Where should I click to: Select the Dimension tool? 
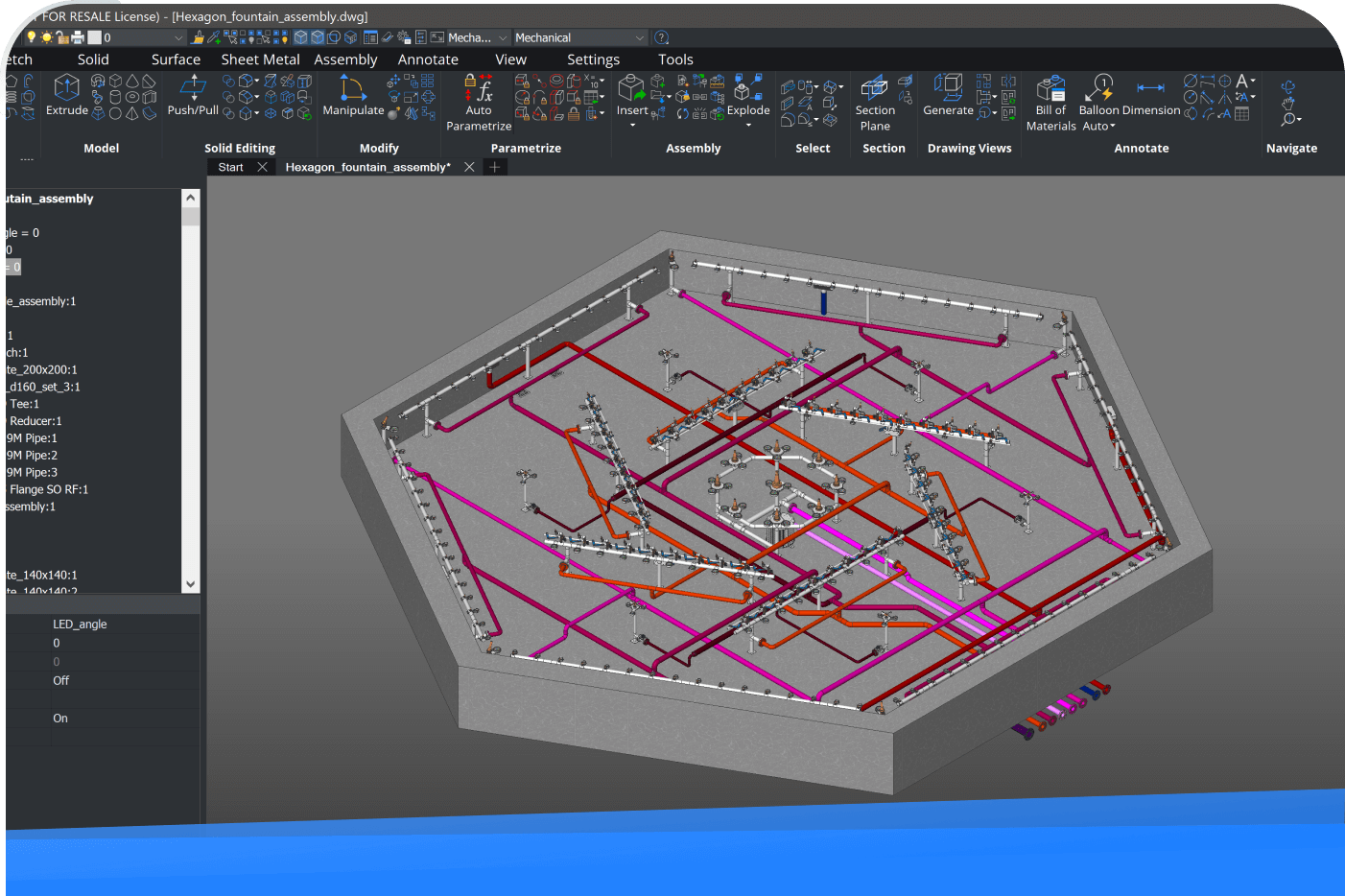click(1150, 95)
